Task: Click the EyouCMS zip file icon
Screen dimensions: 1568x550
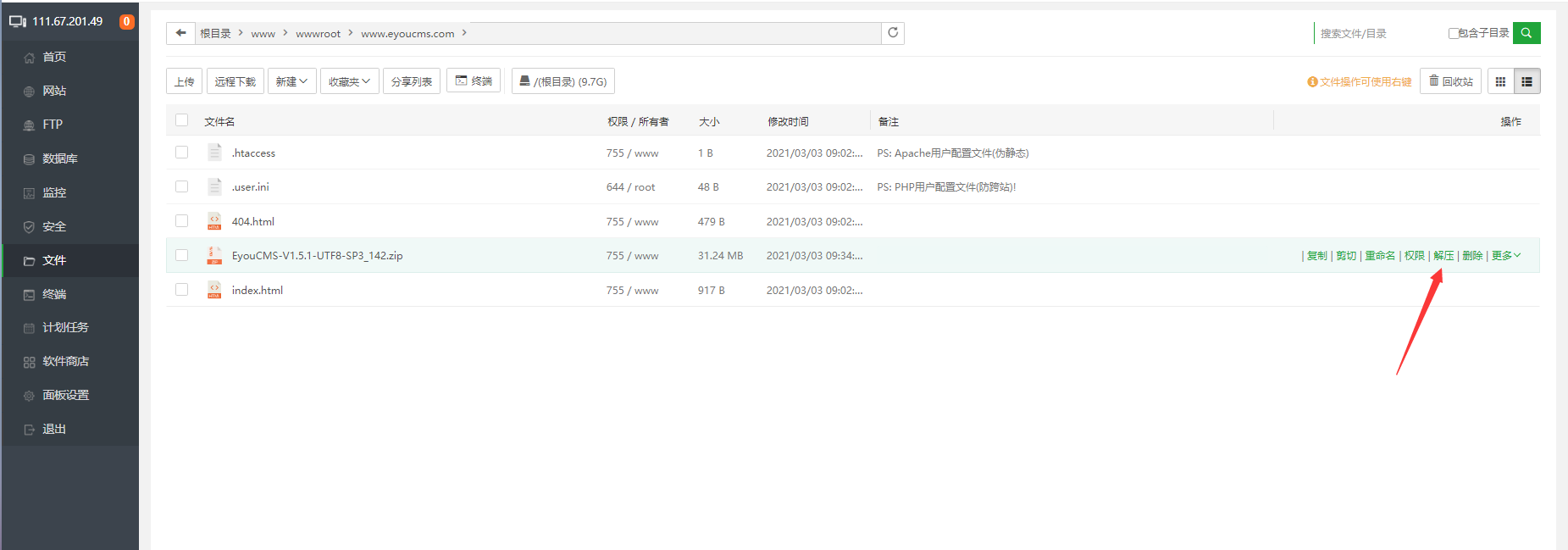Action: [x=214, y=256]
